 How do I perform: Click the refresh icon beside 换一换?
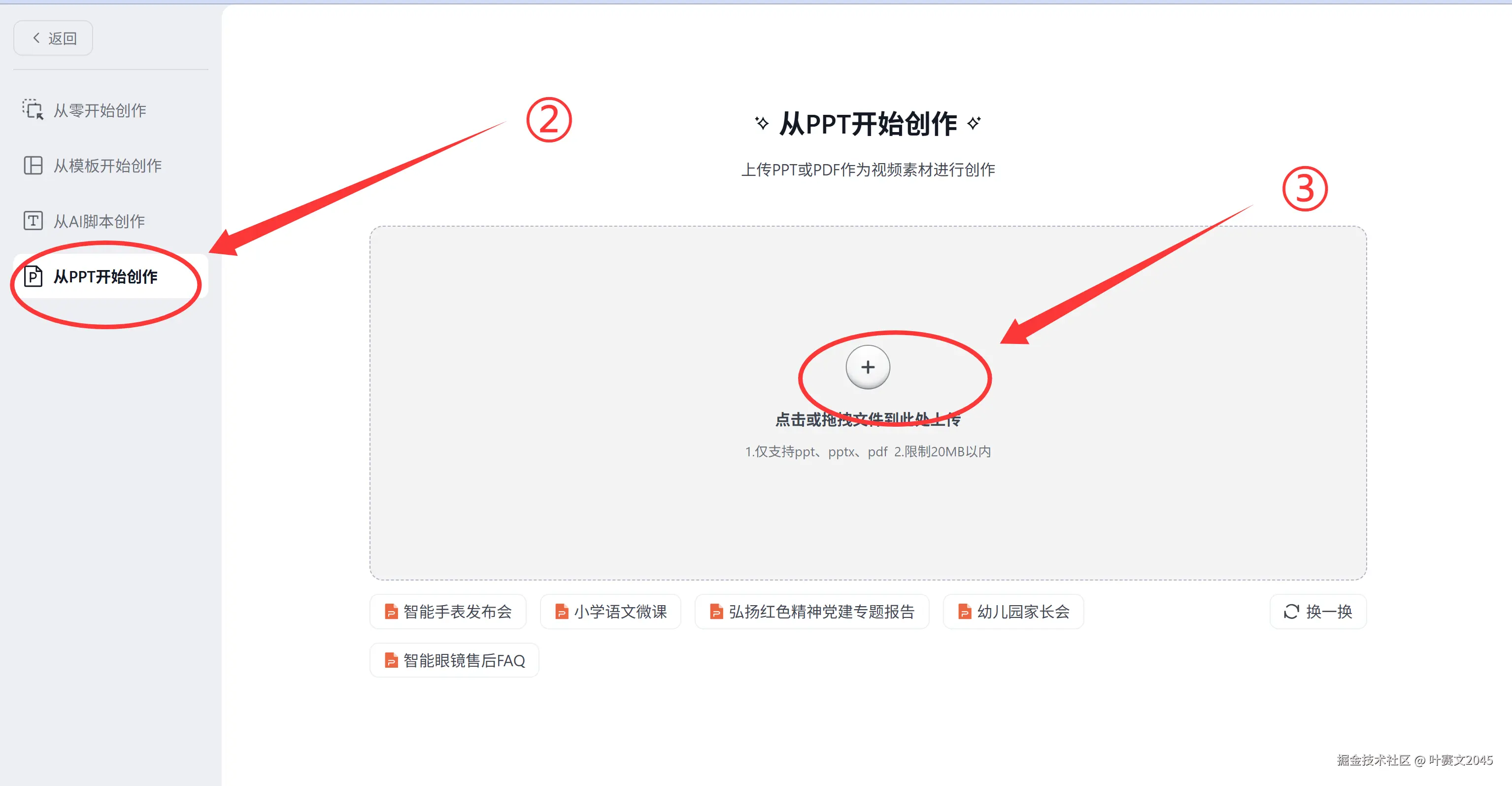coord(1291,612)
